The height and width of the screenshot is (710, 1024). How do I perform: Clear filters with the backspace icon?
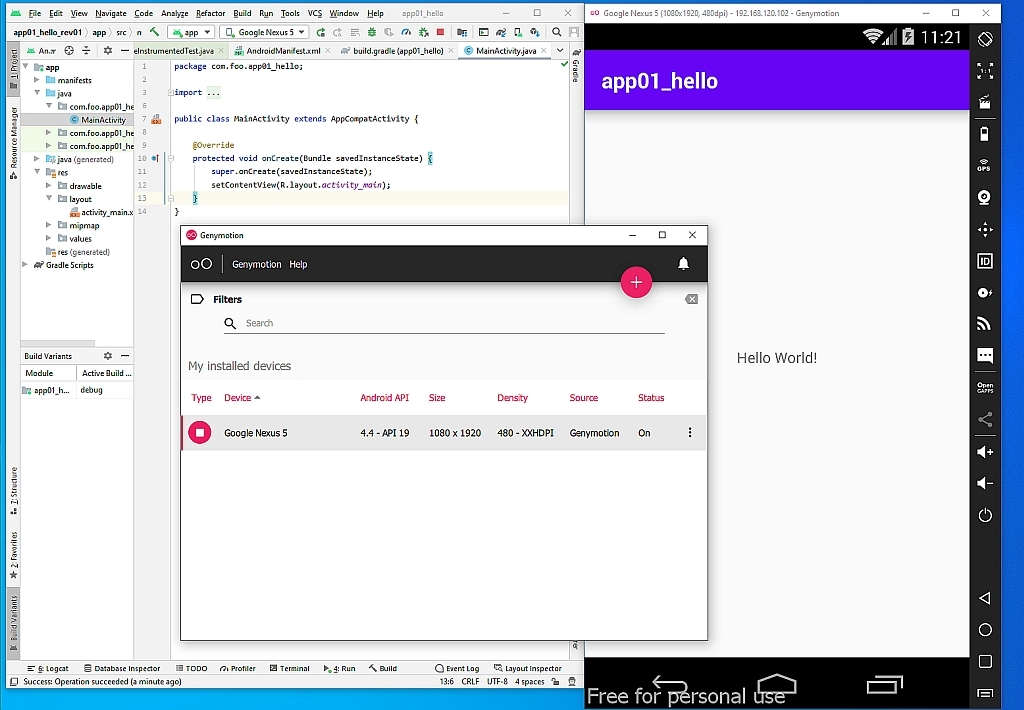(691, 299)
